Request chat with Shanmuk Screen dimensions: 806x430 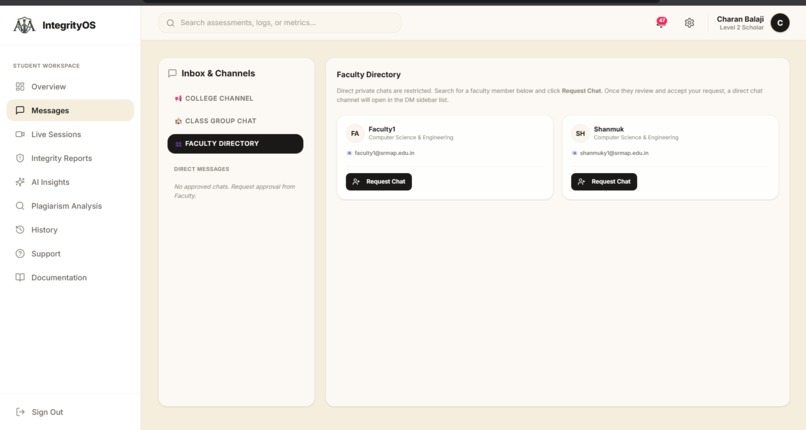[x=604, y=182]
